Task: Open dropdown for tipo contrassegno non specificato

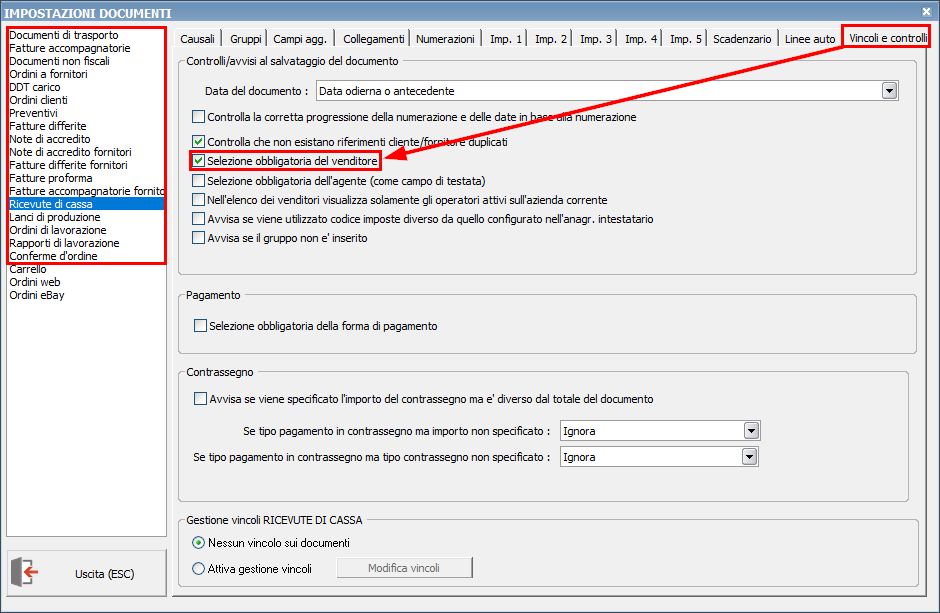Action: [749, 457]
